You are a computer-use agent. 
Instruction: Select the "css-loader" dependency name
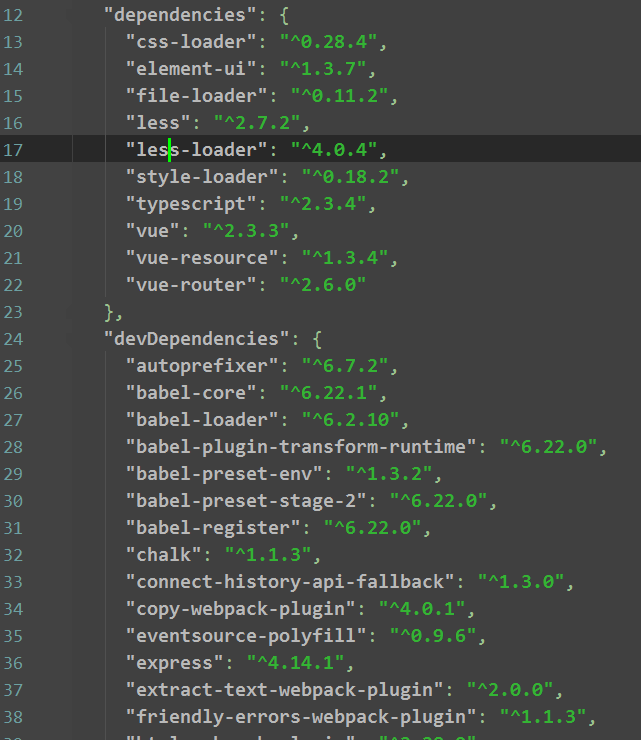click(191, 42)
